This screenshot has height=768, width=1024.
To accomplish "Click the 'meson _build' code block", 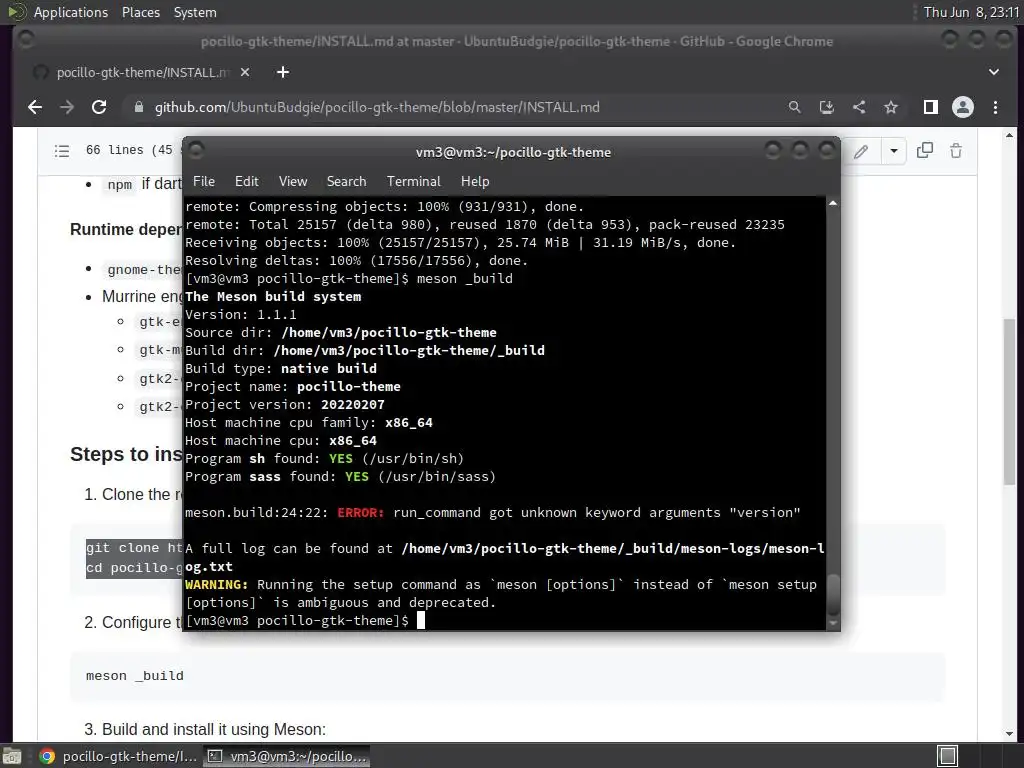I will [507, 676].
